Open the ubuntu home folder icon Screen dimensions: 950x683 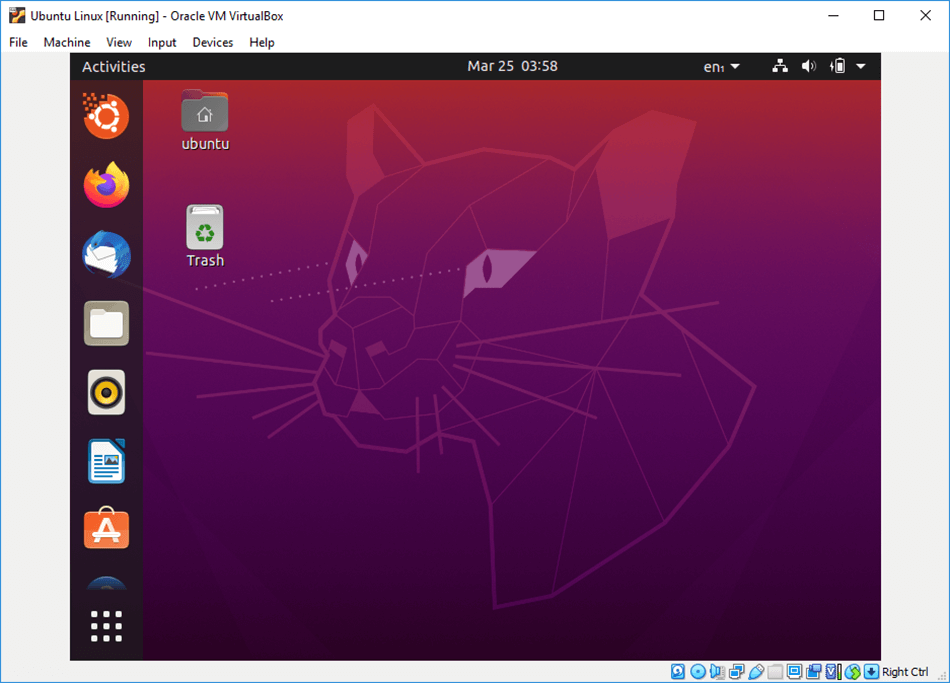tap(205, 120)
